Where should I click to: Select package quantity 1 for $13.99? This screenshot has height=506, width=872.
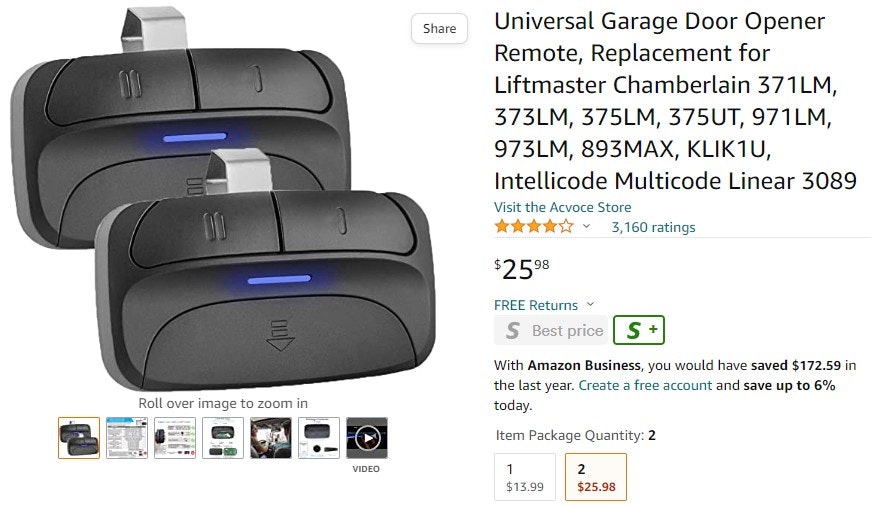pos(525,477)
